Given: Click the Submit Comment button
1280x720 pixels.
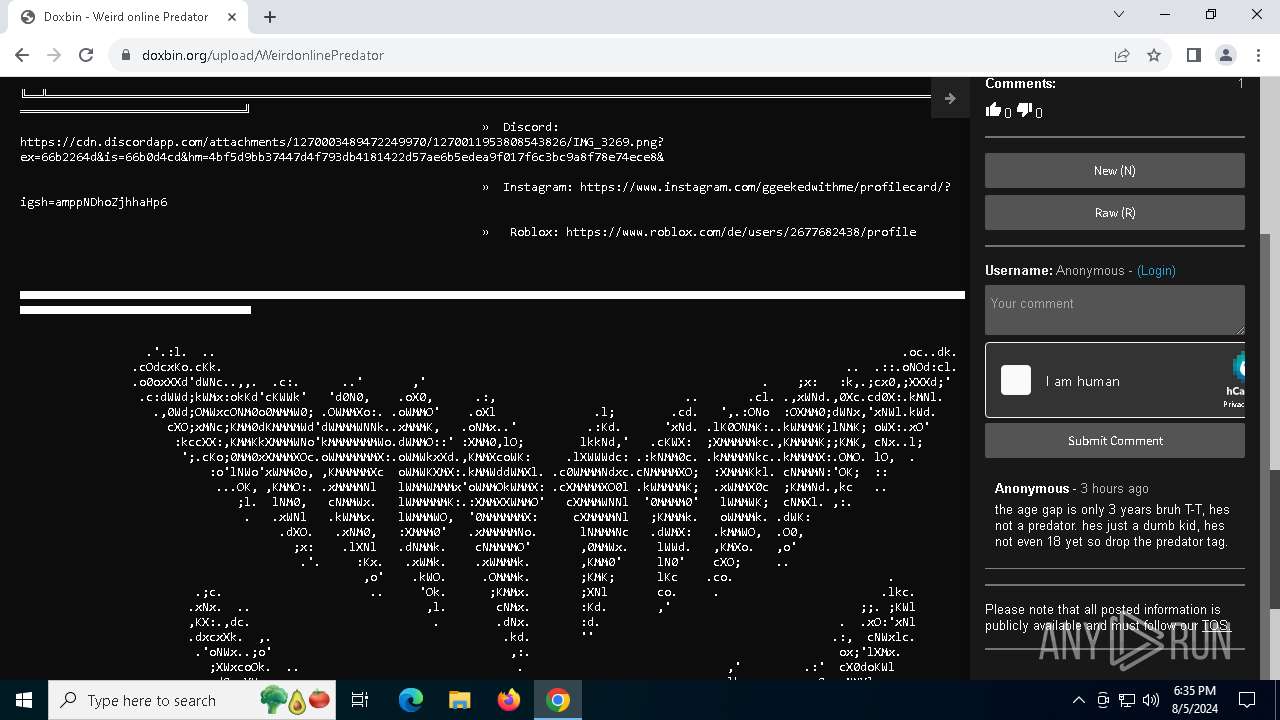Looking at the screenshot, I should click(x=1115, y=441).
